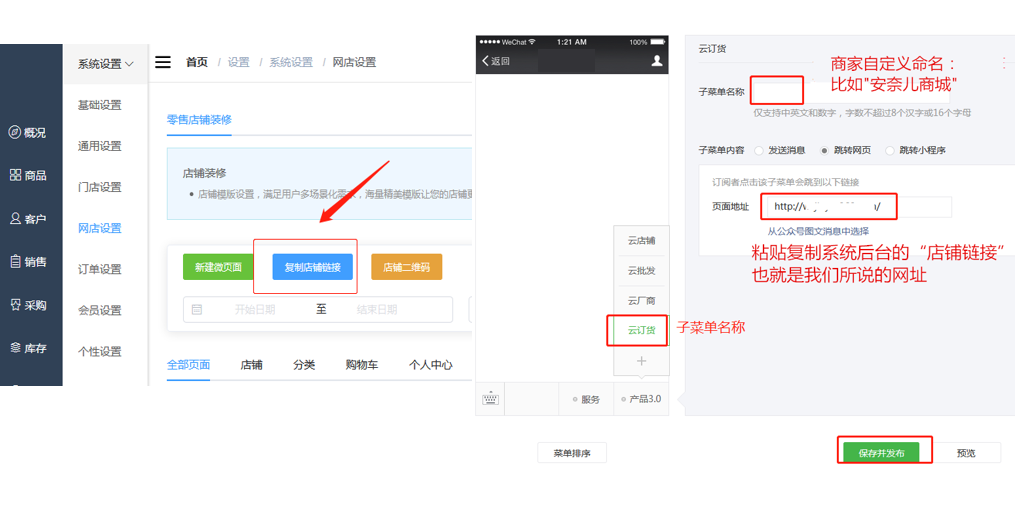The width and height of the screenshot is (1015, 510).
Task: Tap the plus icon to add submenu
Action: (x=641, y=360)
